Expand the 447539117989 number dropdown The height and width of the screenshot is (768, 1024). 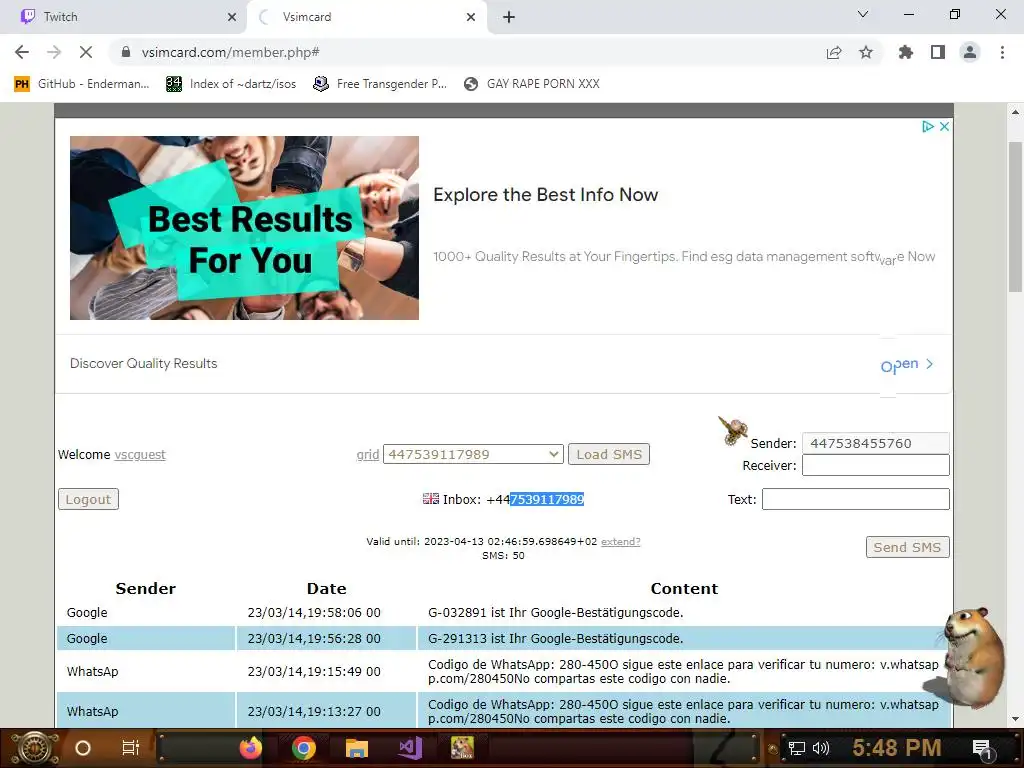473,455
